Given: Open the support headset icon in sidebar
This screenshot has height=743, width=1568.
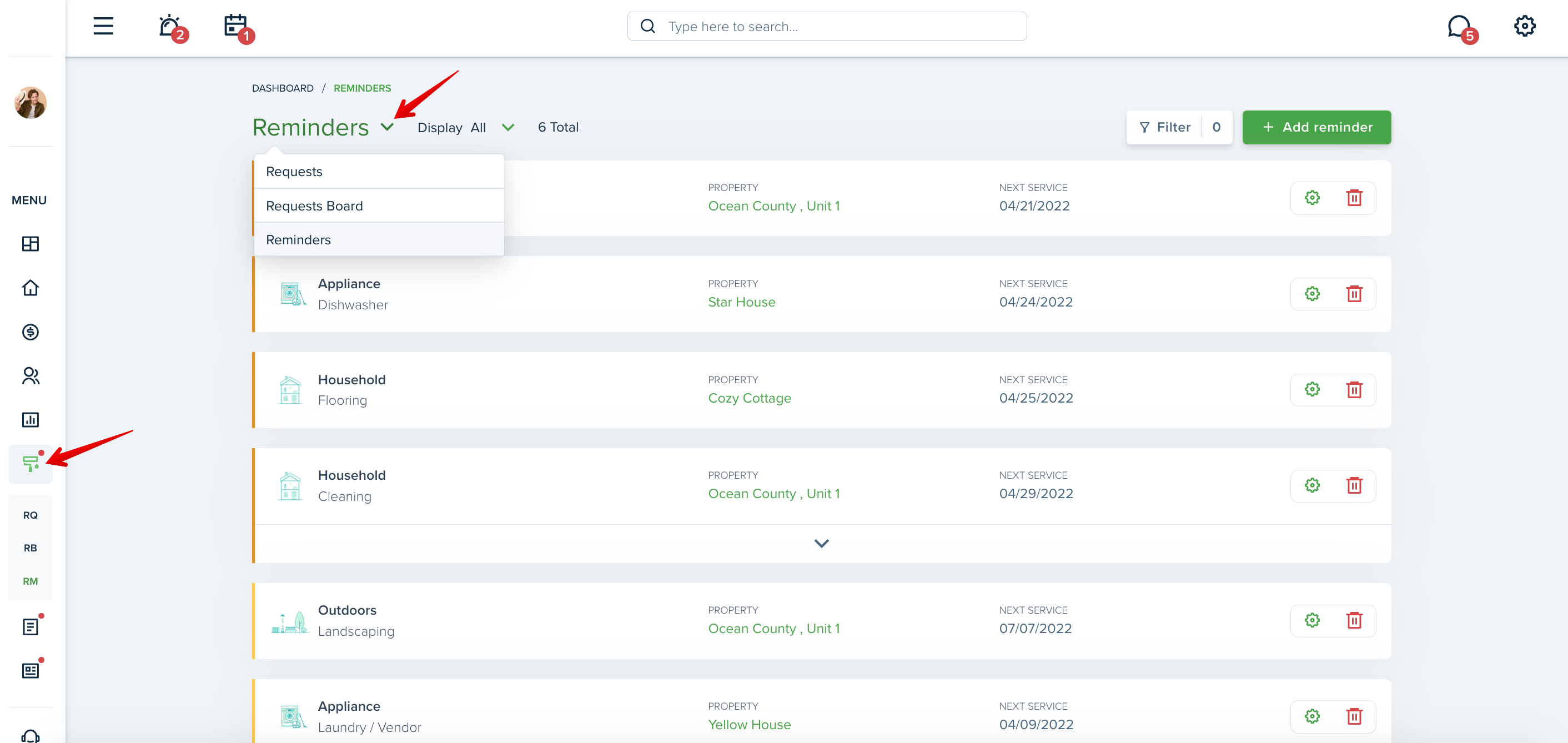Looking at the screenshot, I should 31,736.
